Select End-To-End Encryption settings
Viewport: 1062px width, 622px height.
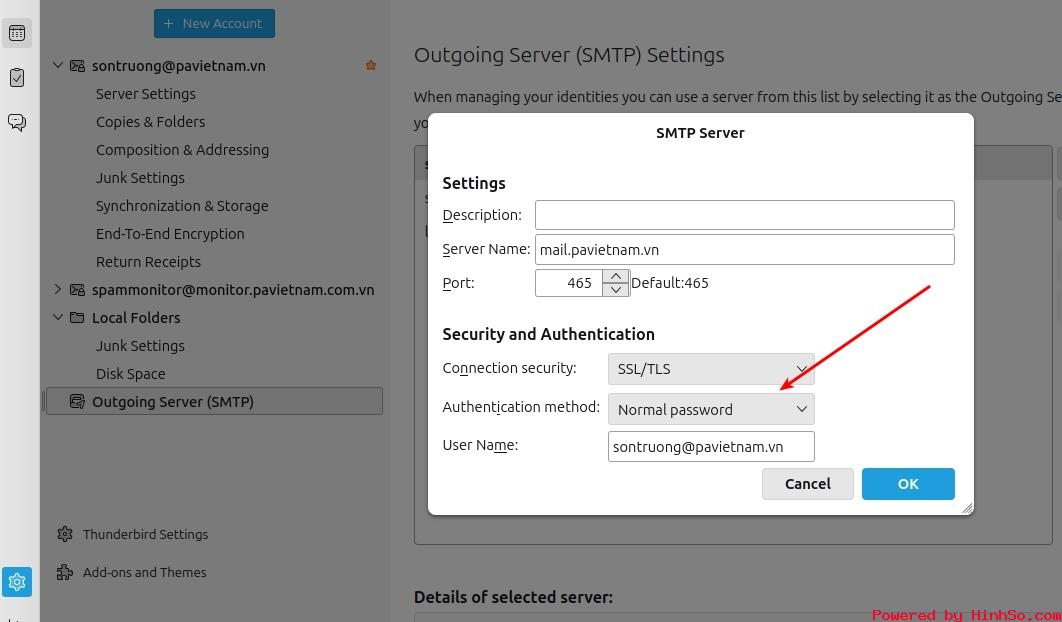click(x=170, y=234)
